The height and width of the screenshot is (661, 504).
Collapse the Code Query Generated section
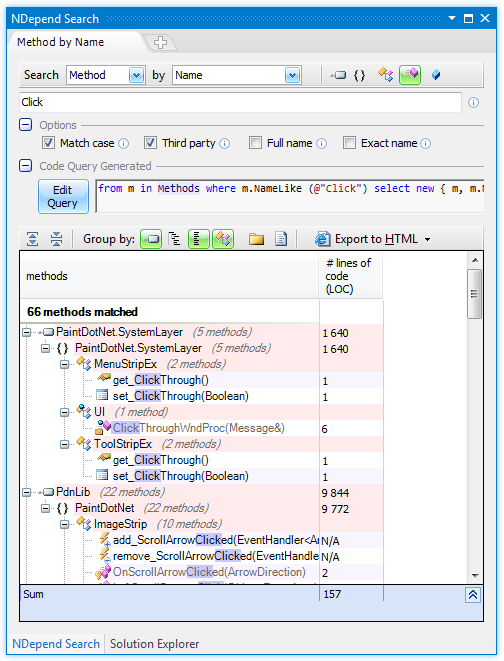pos(25,166)
